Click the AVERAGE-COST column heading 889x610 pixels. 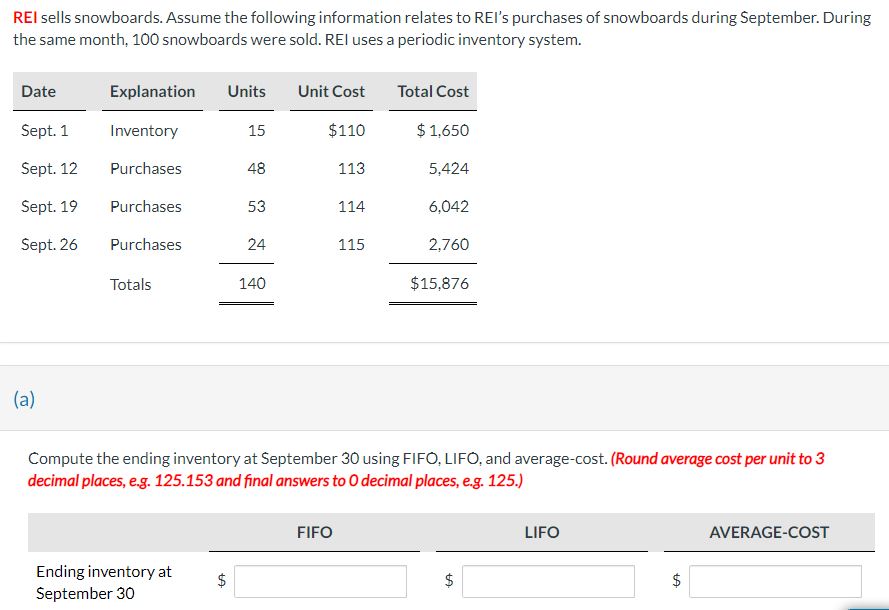769,532
